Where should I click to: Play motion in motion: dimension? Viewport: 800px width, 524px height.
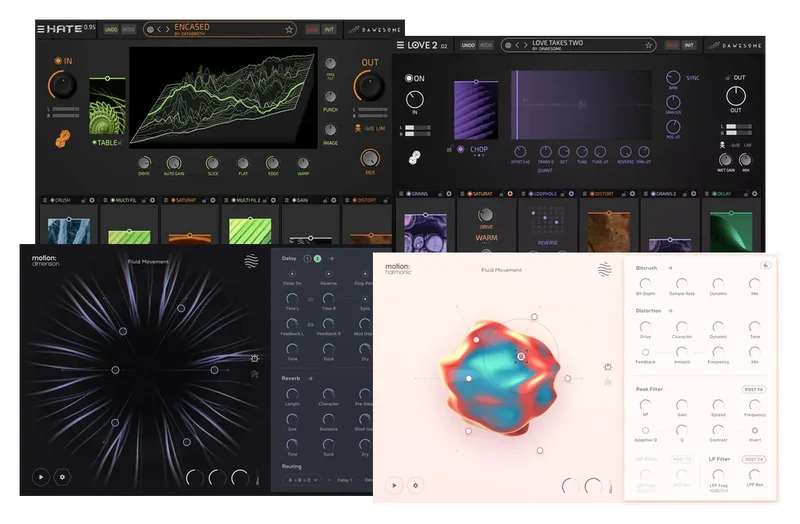pos(41,477)
